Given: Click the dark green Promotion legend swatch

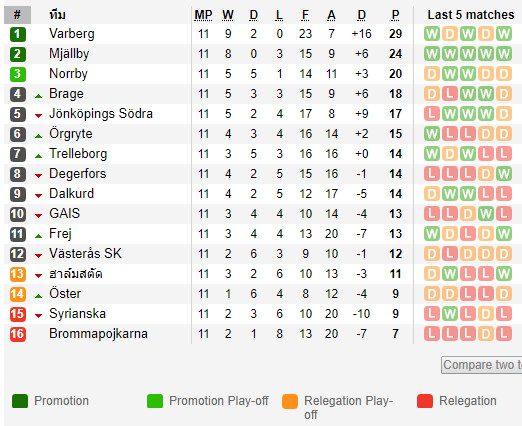Looking at the screenshot, I should (x=20, y=401).
